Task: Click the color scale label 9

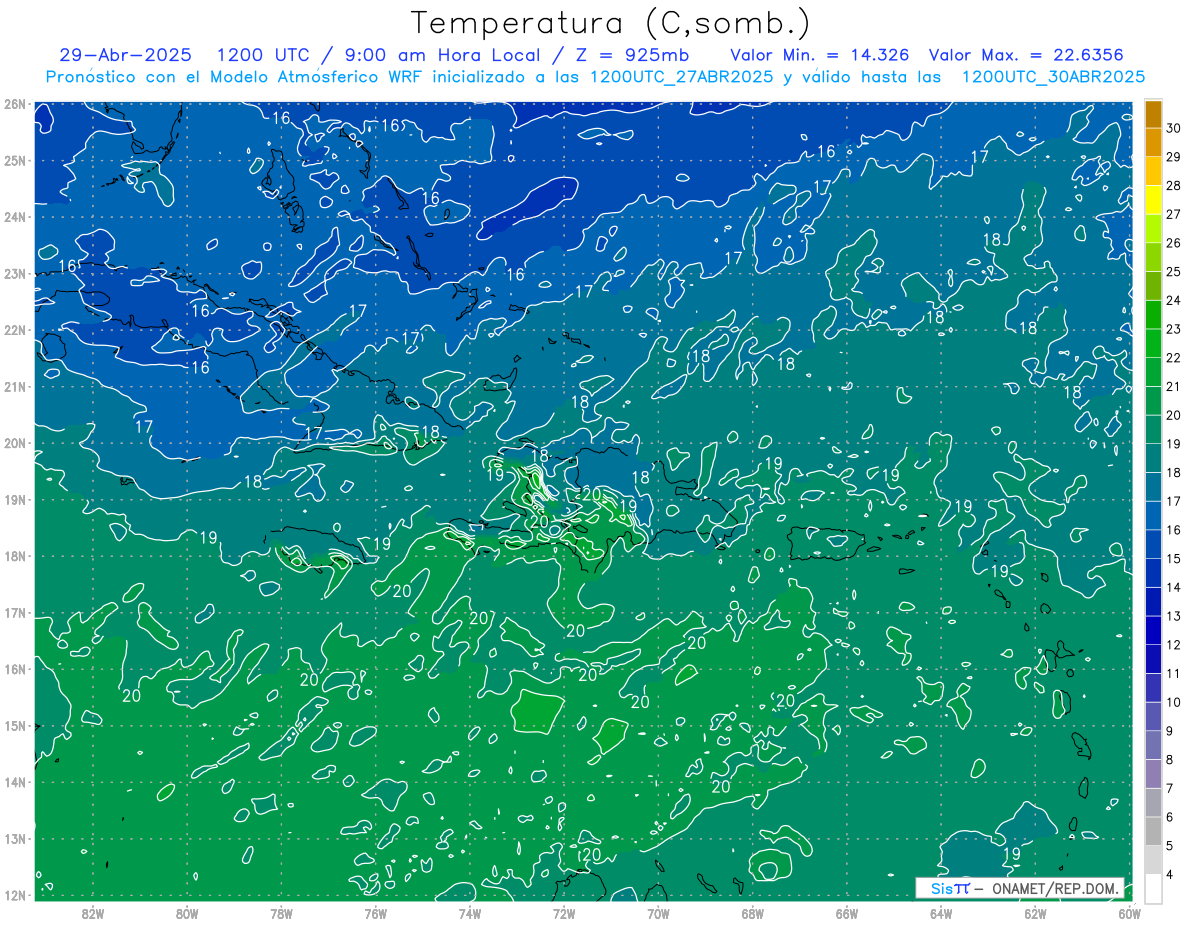Action: coord(1171,730)
